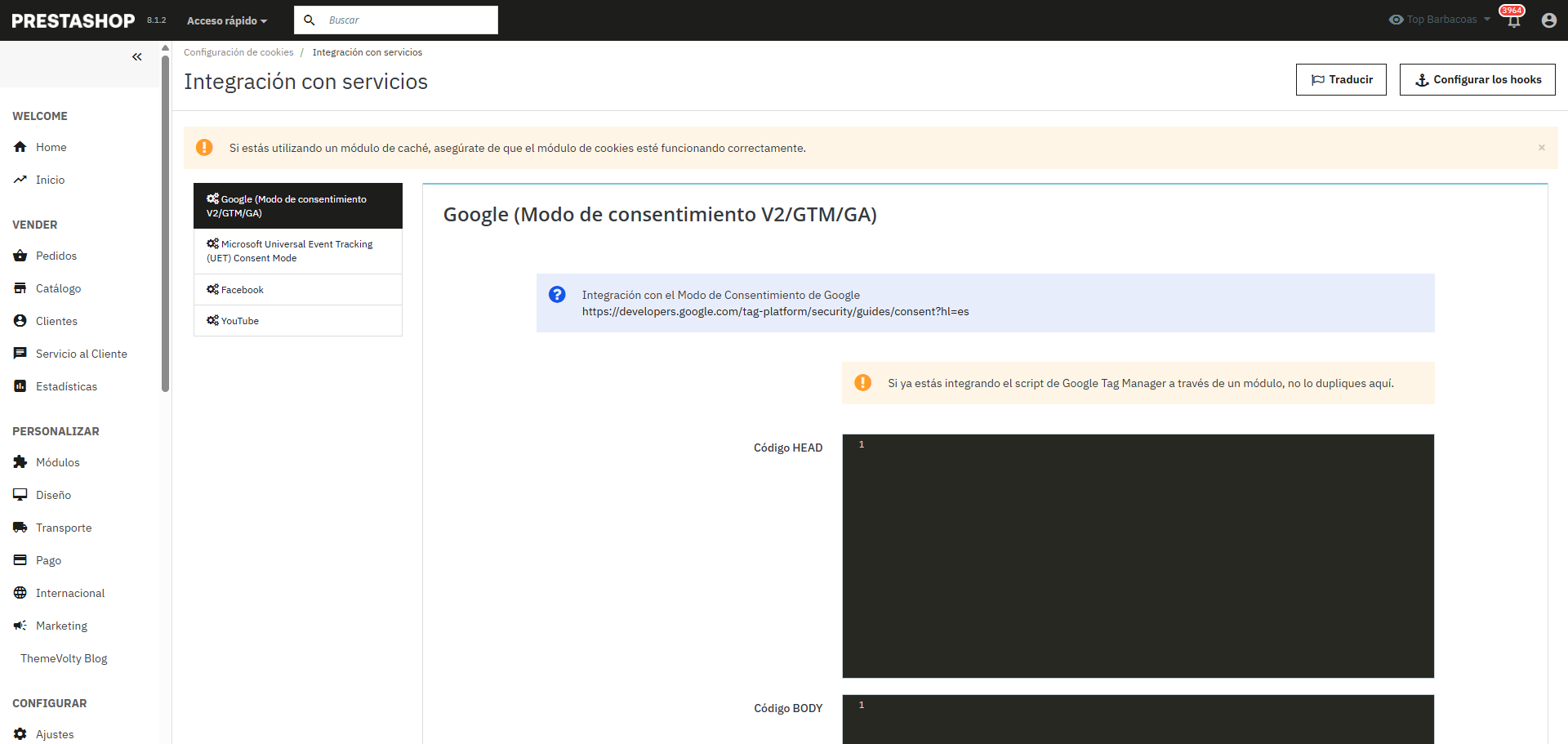The image size is (1568, 744).
Task: Click the Transporte truck icon
Action: [20, 528]
